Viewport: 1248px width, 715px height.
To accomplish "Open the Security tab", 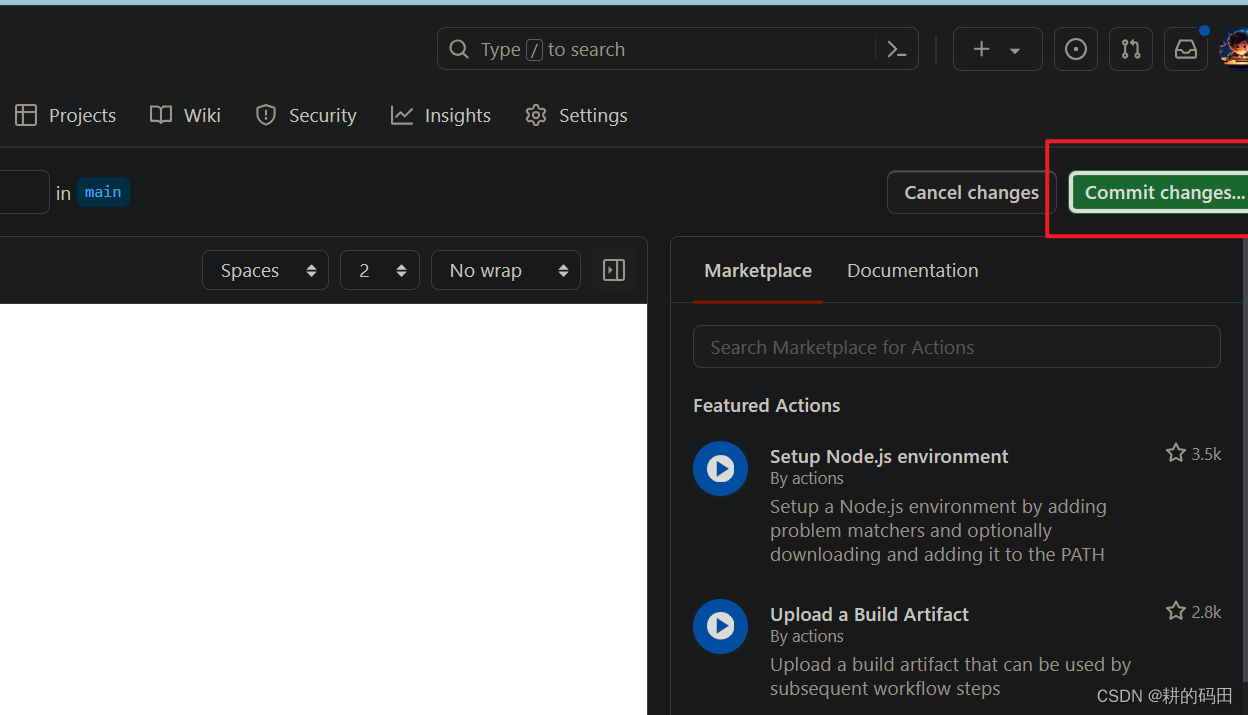I will coord(306,115).
